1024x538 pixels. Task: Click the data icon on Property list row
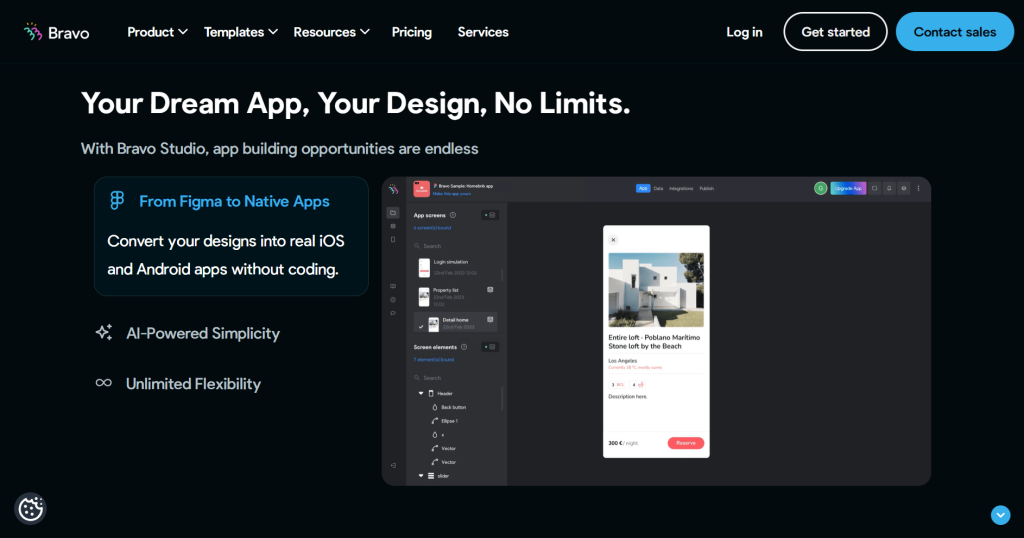click(490, 290)
